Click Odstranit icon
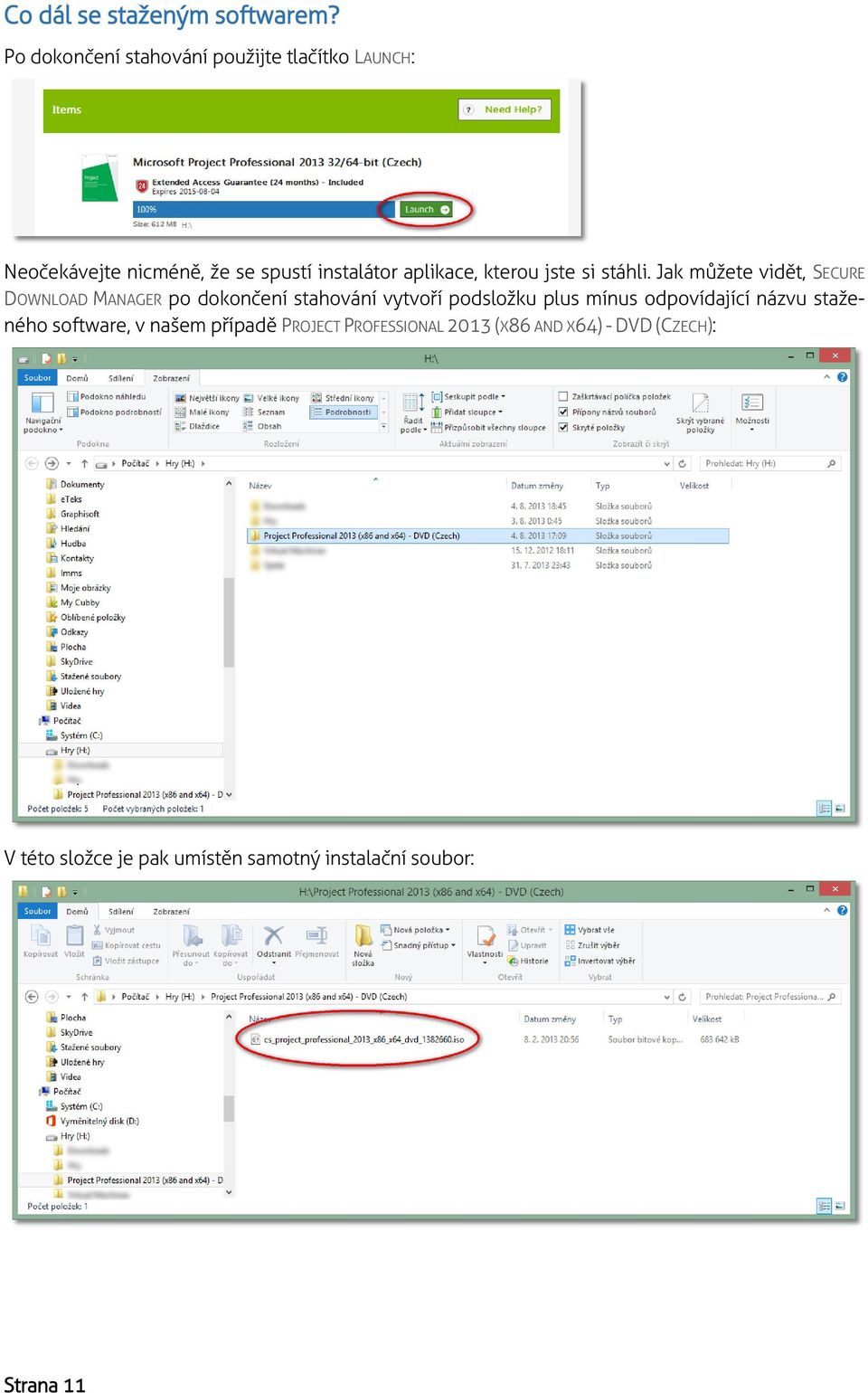 [x=274, y=943]
